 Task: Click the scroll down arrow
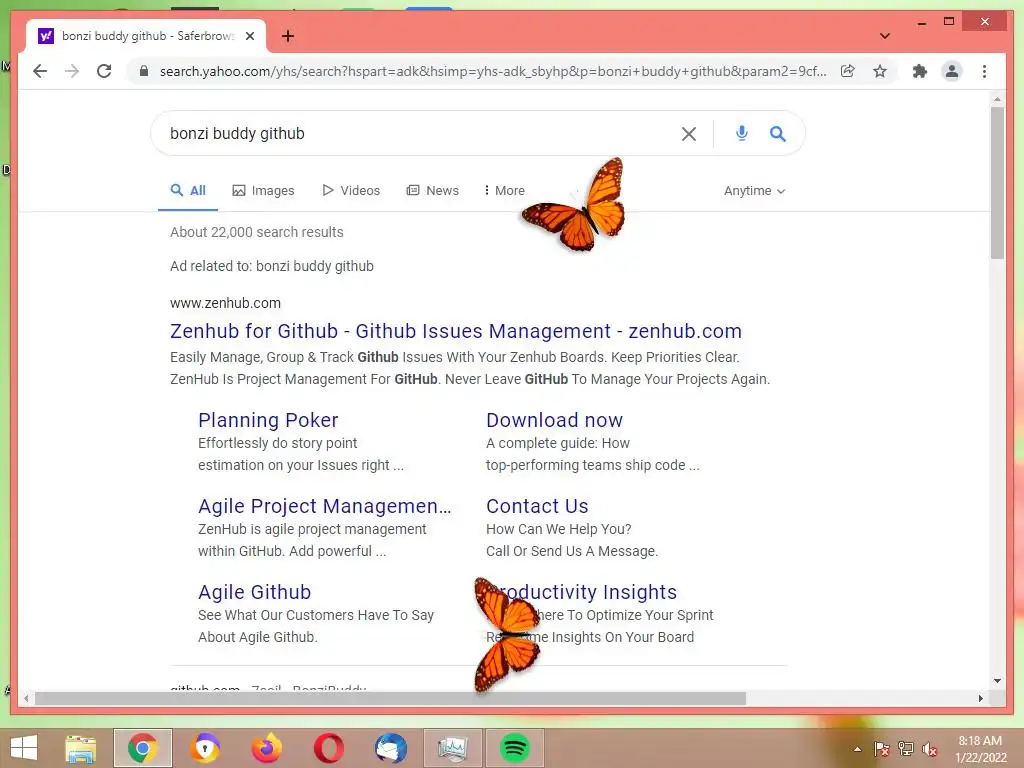pos(997,680)
